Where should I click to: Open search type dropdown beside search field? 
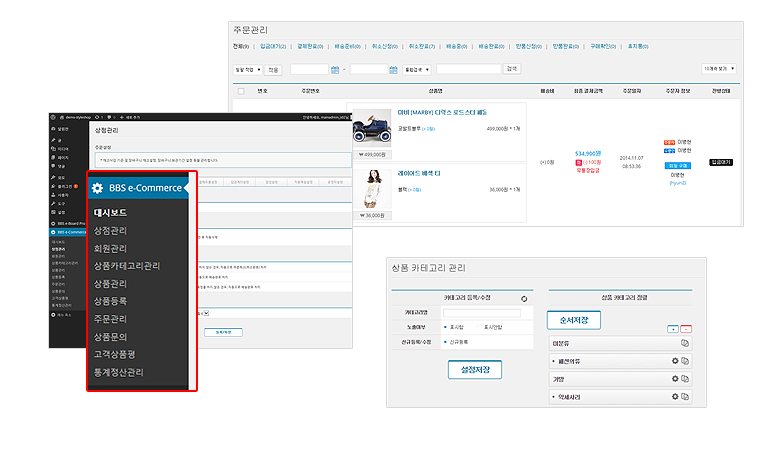pyautogui.click(x=417, y=70)
